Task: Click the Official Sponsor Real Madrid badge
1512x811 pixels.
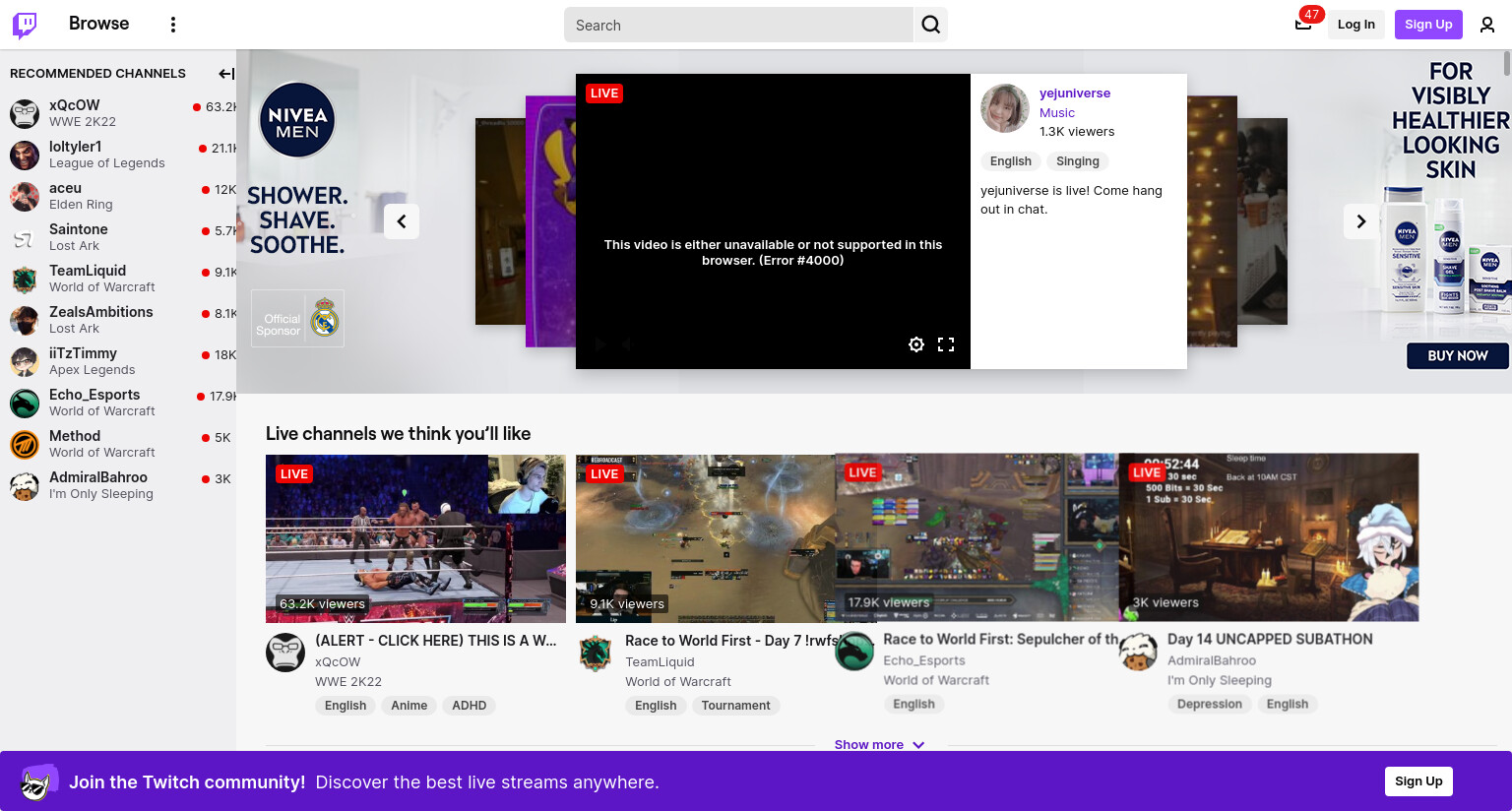Action: coord(297,318)
